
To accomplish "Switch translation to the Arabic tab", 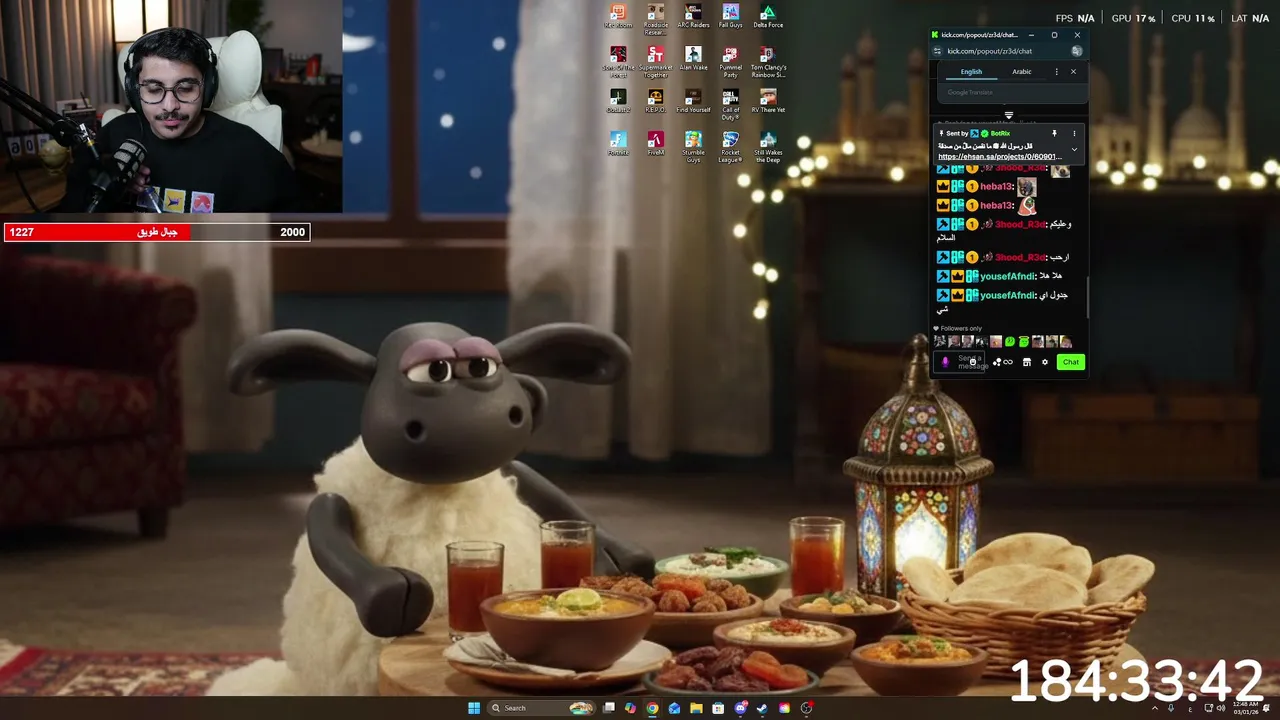I will [1022, 72].
